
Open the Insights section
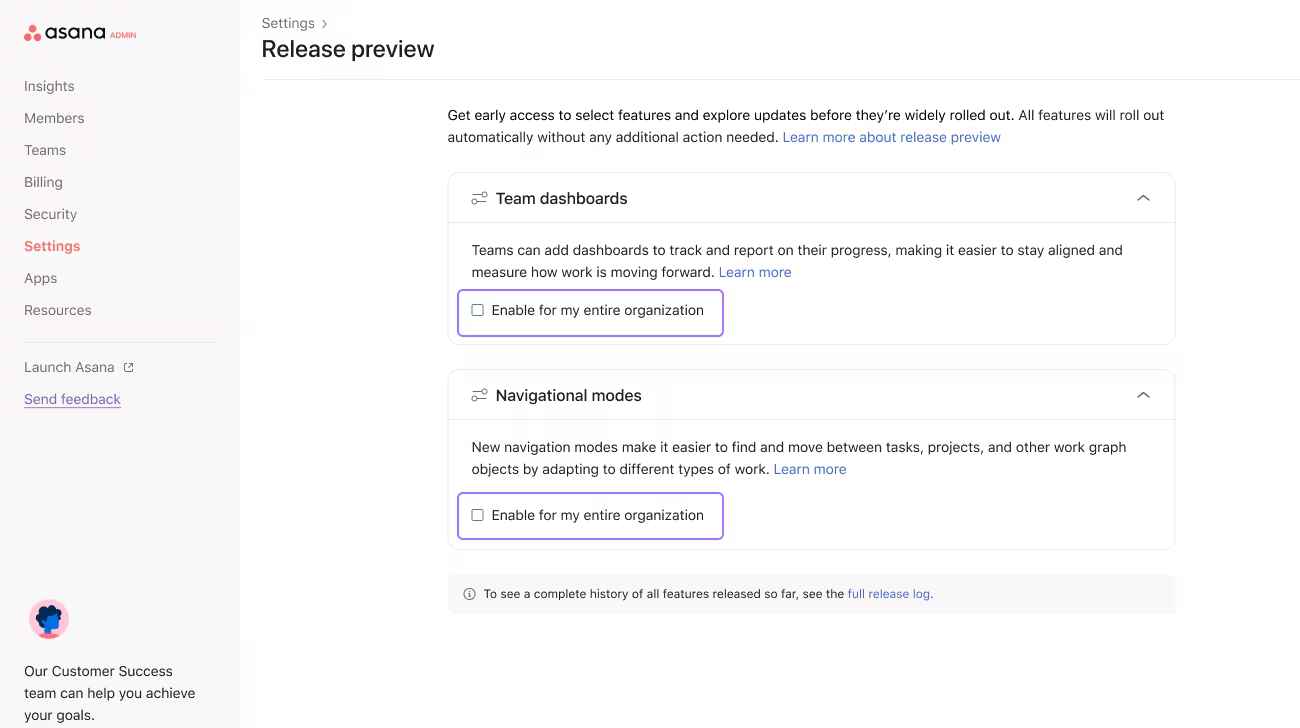(x=49, y=86)
